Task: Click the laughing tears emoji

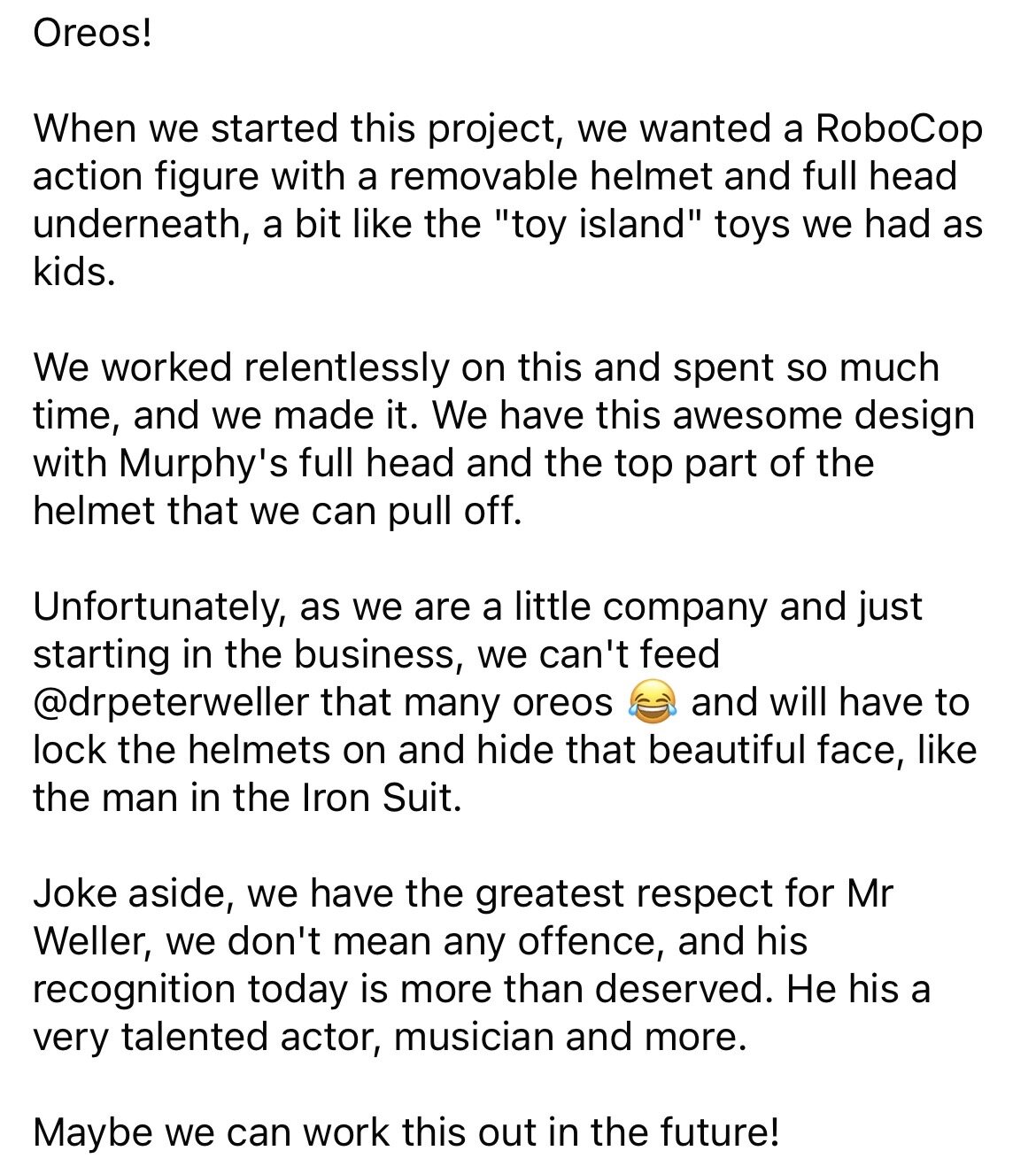Action: point(652,702)
